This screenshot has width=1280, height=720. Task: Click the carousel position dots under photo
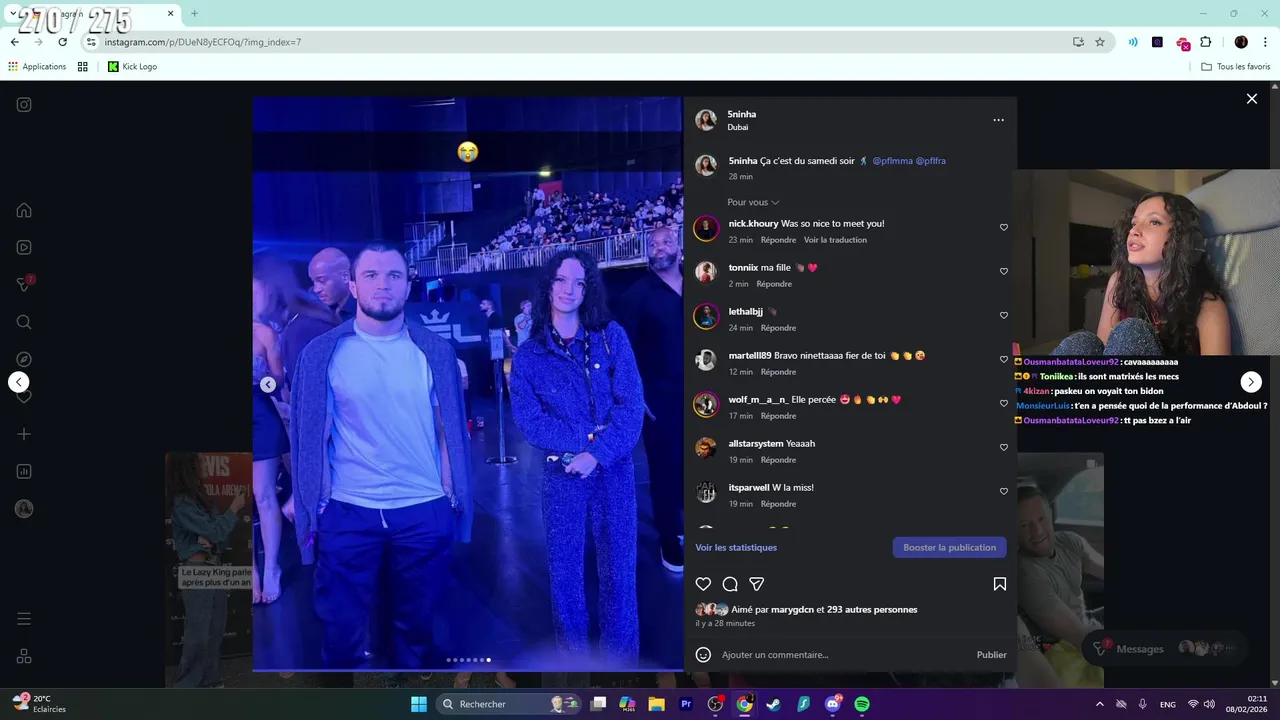point(468,660)
